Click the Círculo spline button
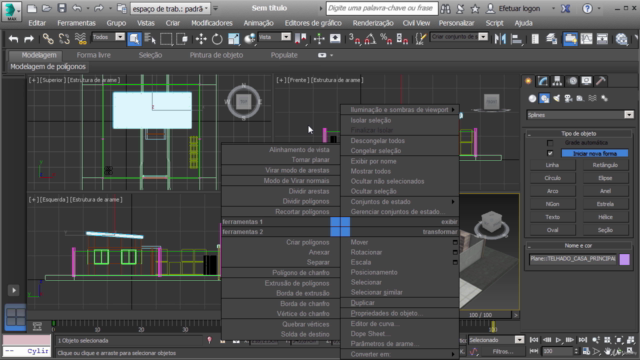Image resolution: width=640 pixels, height=360 pixels. pos(552,178)
